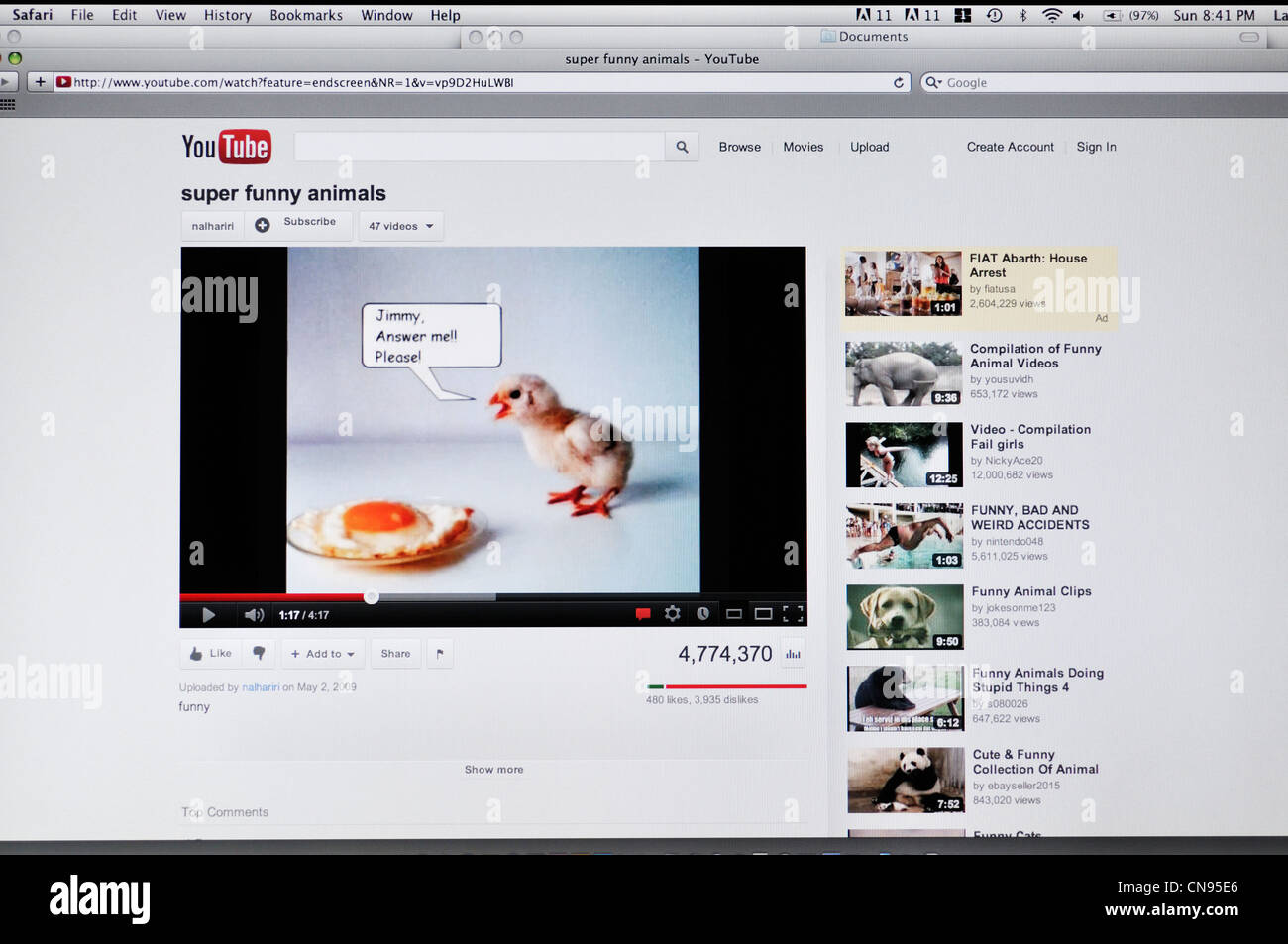Focus the YouTube search field
Viewport: 1288px width, 944px height.
pos(480,147)
